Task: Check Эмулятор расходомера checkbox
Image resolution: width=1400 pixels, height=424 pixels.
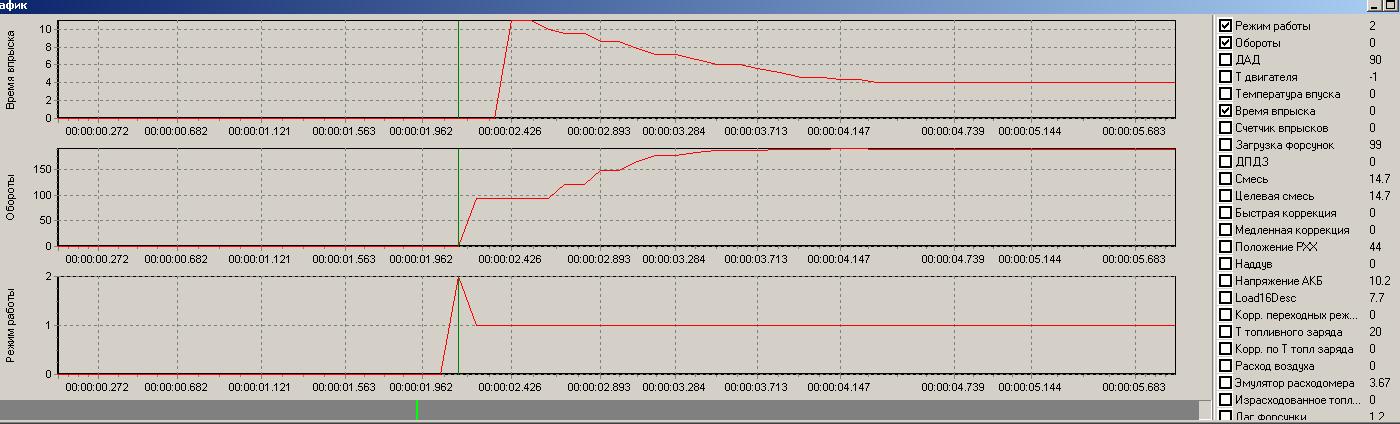Action: (x=1226, y=383)
